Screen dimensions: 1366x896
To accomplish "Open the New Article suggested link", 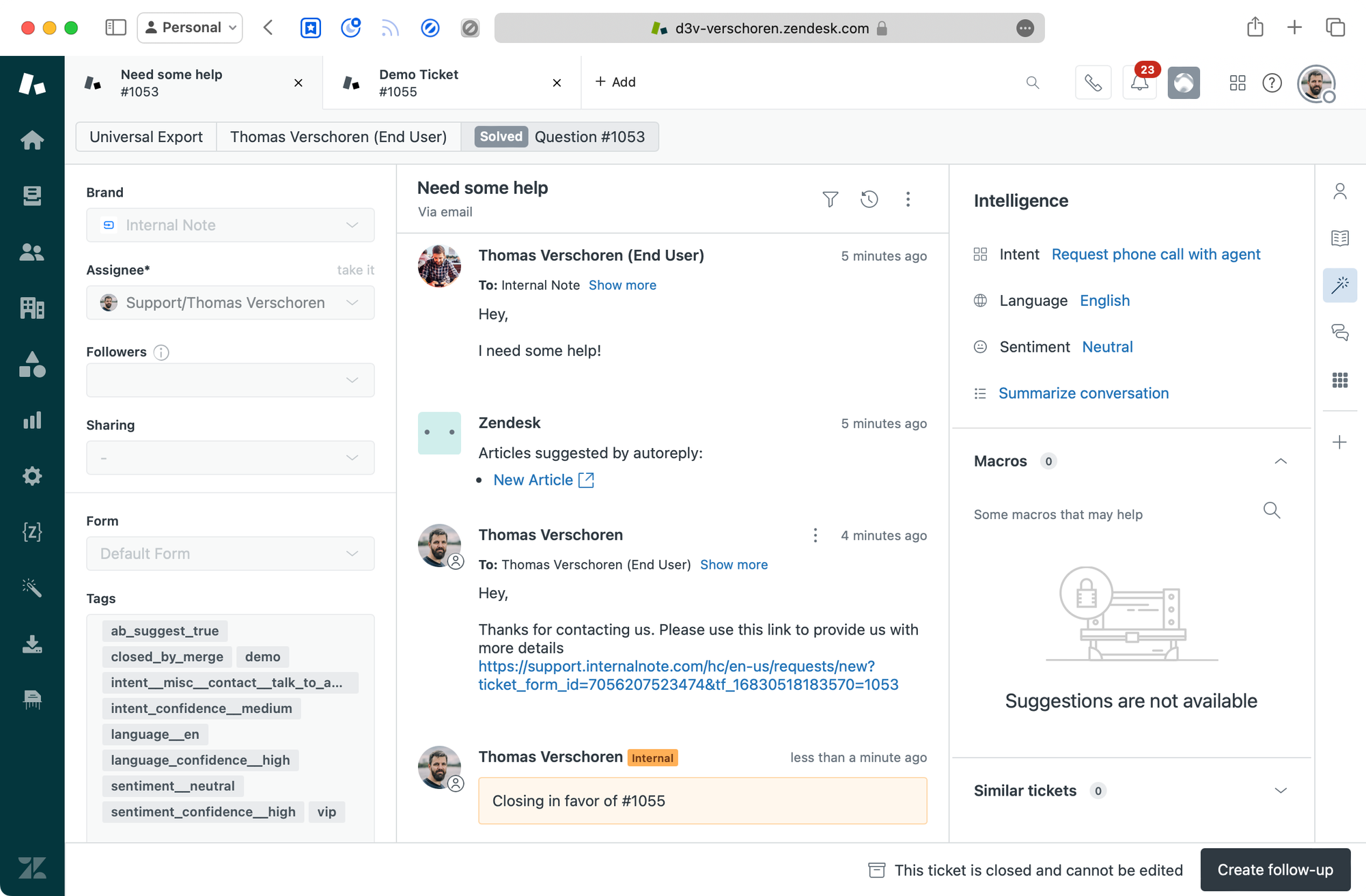I will (x=533, y=480).
